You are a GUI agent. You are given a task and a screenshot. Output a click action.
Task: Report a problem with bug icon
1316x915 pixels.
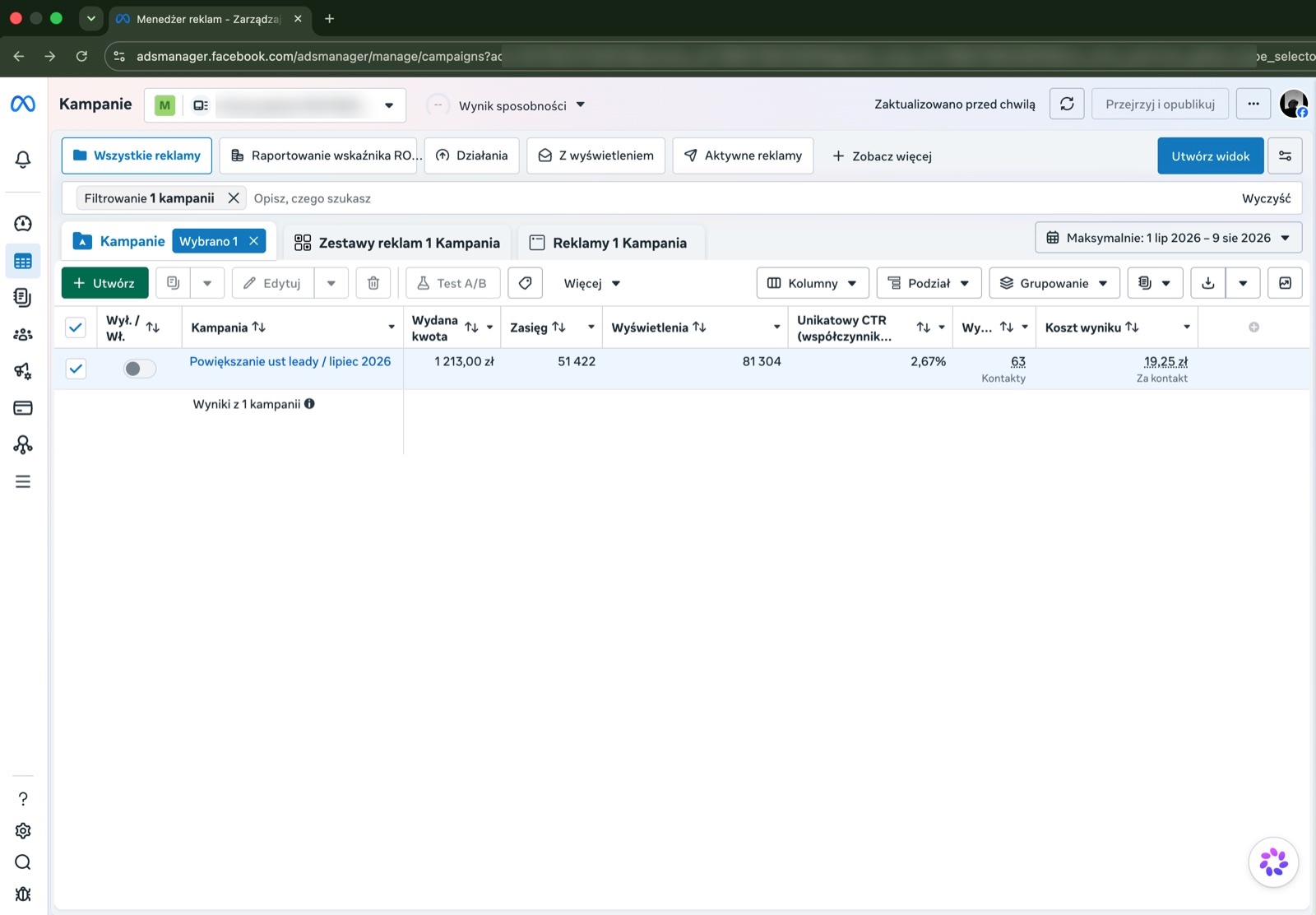click(23, 894)
